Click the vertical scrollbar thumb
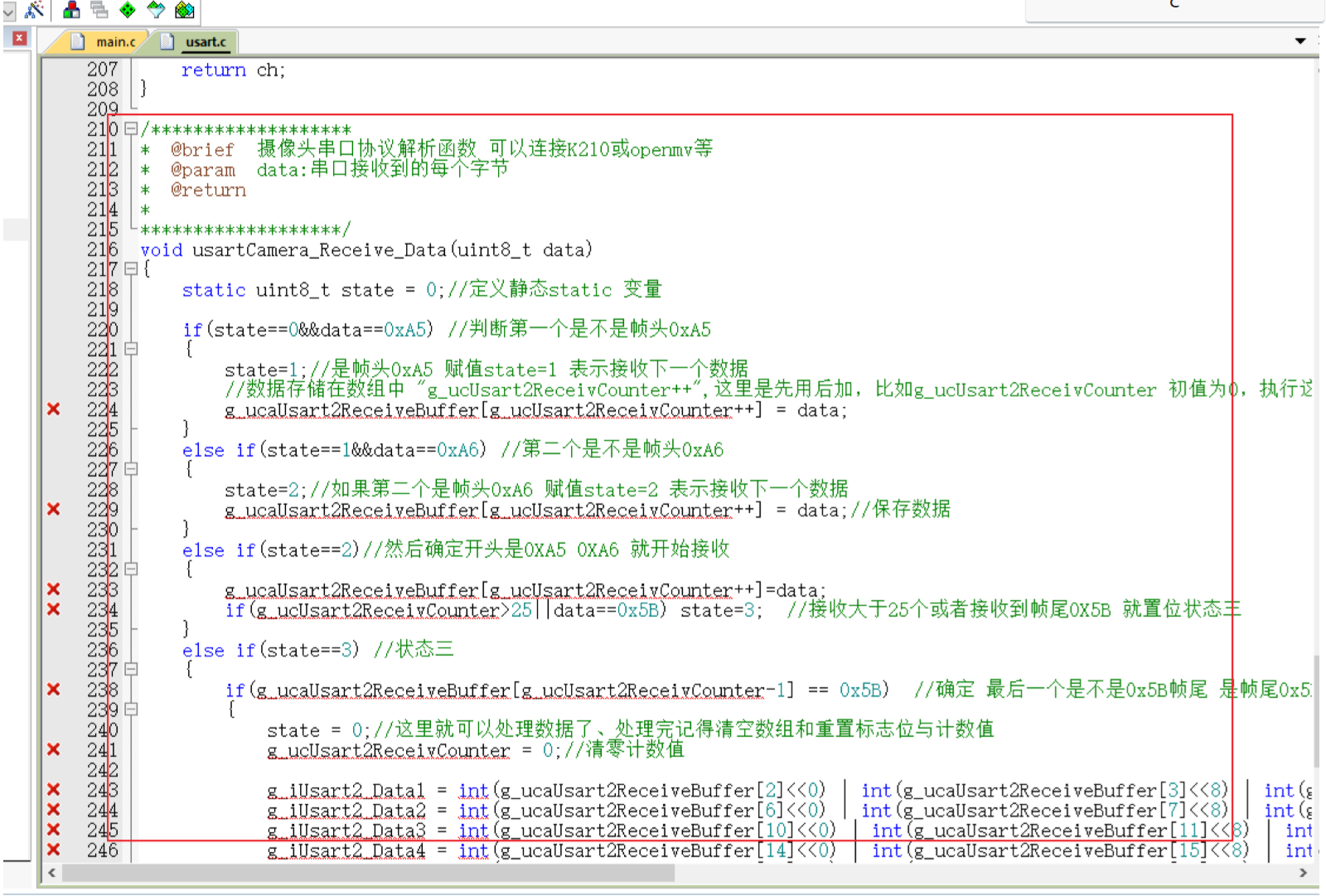This screenshot has width=1326, height=896. tap(1318, 711)
